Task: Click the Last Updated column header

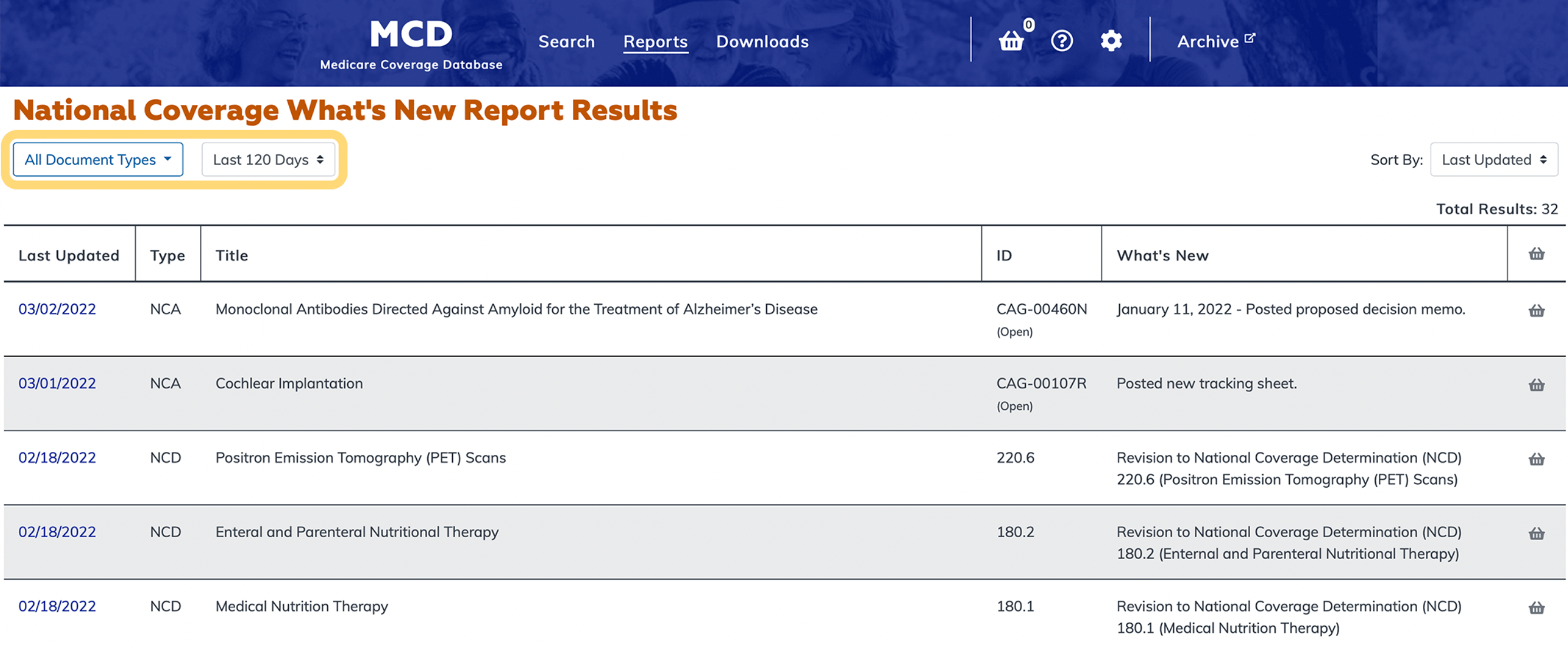Action: [69, 256]
